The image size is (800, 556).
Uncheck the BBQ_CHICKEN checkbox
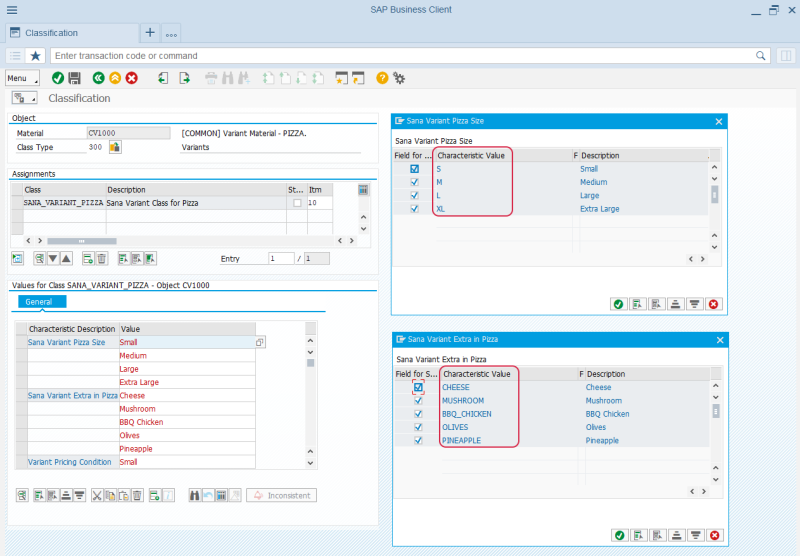pyautogui.click(x=418, y=414)
